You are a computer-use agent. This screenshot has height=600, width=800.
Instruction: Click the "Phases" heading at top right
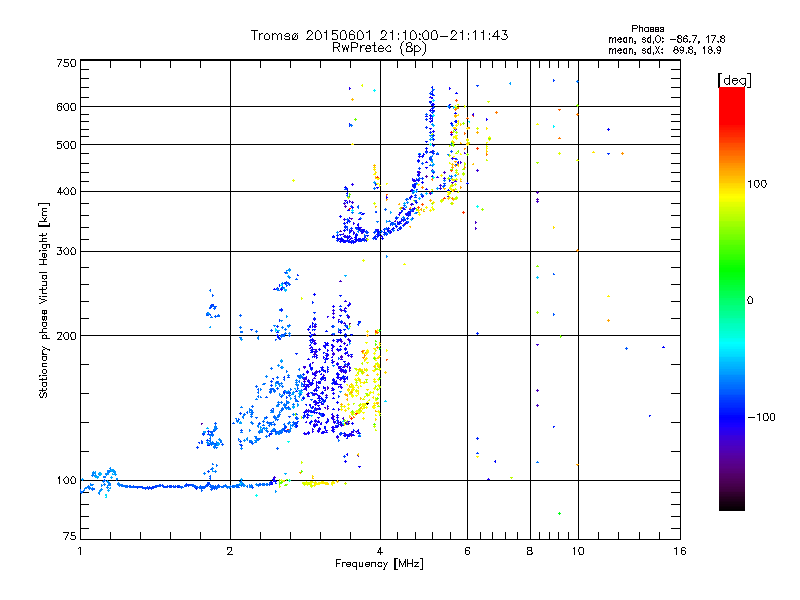647,29
